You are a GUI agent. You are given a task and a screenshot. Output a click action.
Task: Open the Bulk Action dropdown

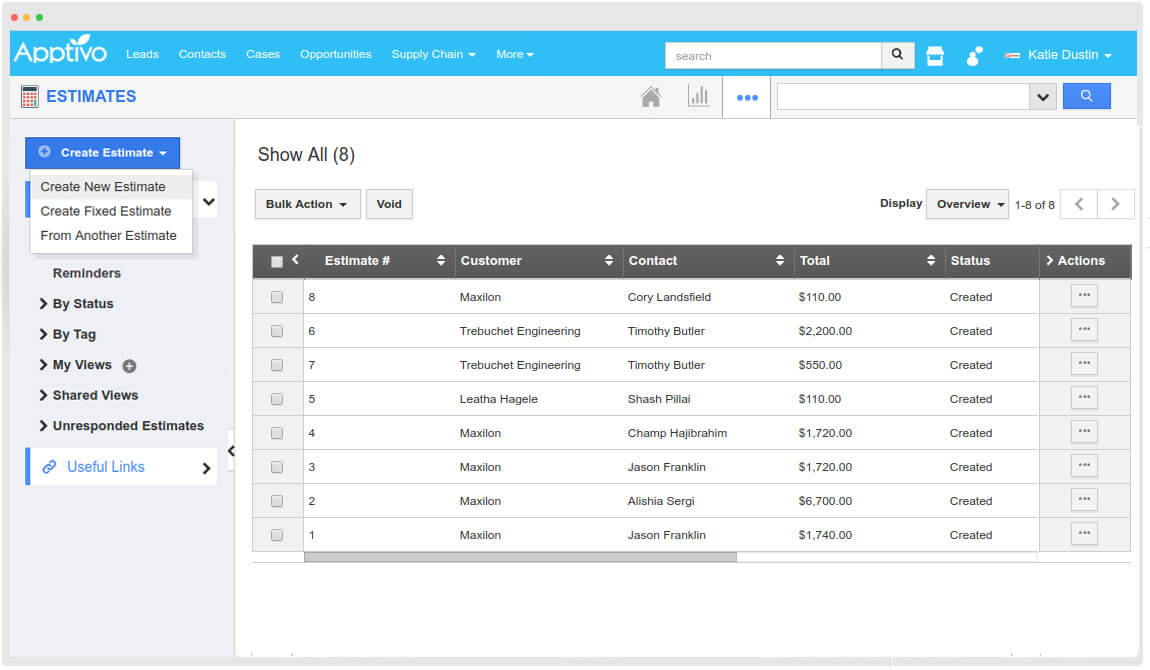(x=306, y=204)
